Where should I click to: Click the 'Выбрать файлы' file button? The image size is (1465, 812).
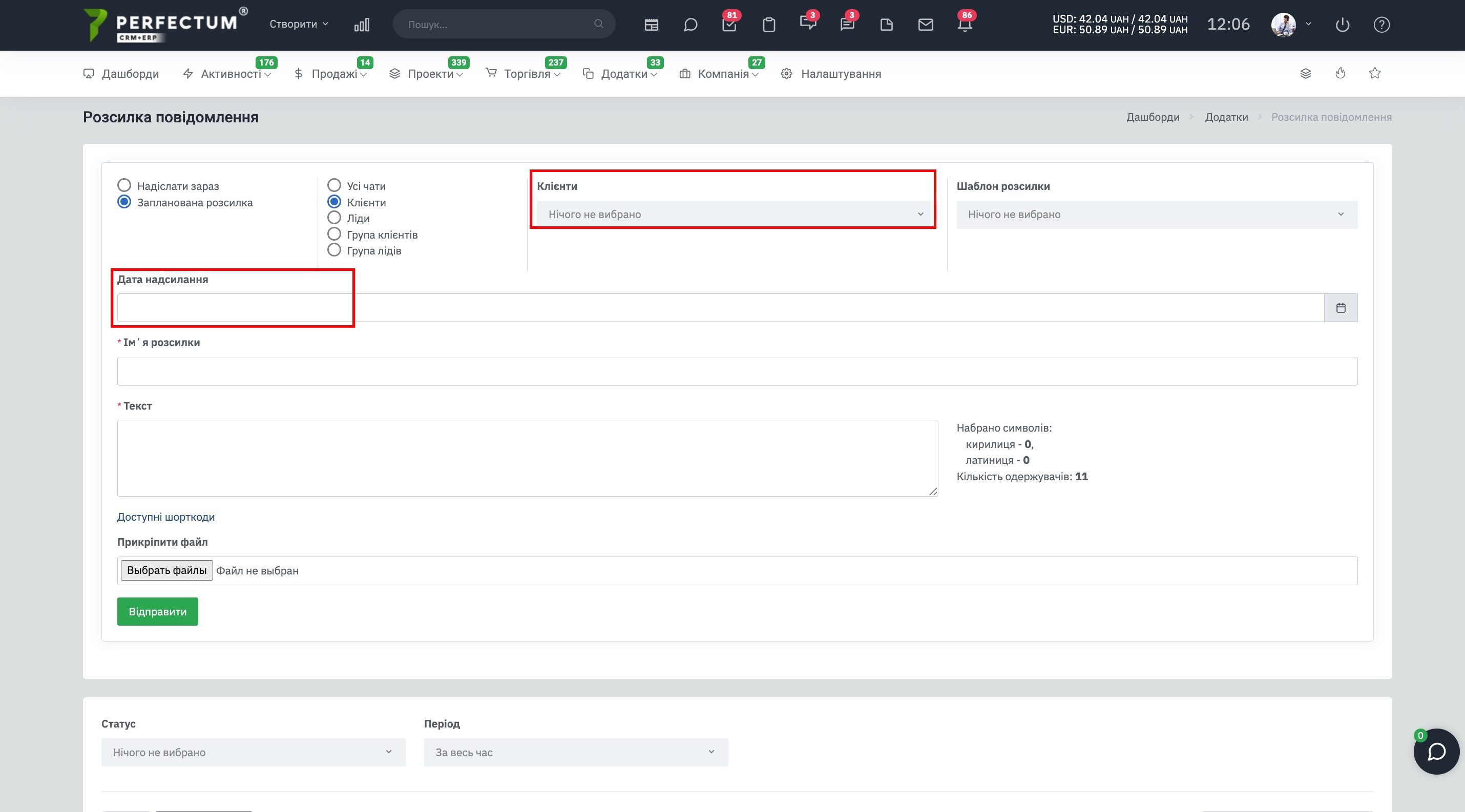tap(166, 570)
